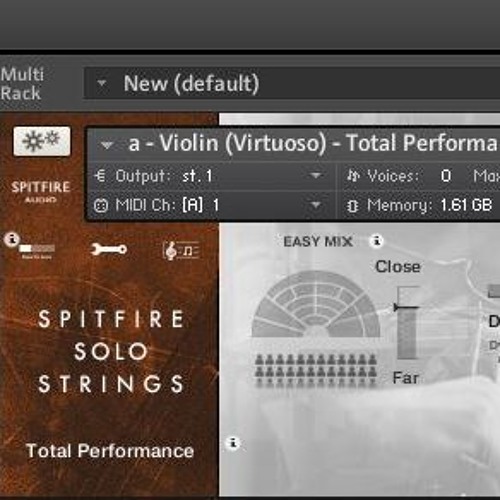Click the MIDI channel icon
Screen dimensions: 500x500
pos(101,205)
